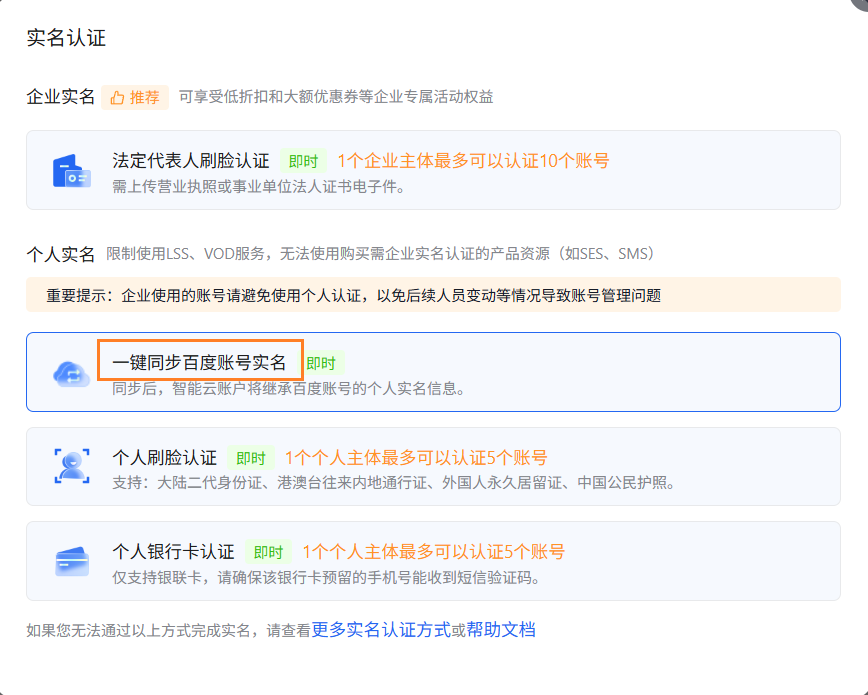The height and width of the screenshot is (695, 868).
Task: Select 个人刷脸认证 option
Action: pos(433,466)
